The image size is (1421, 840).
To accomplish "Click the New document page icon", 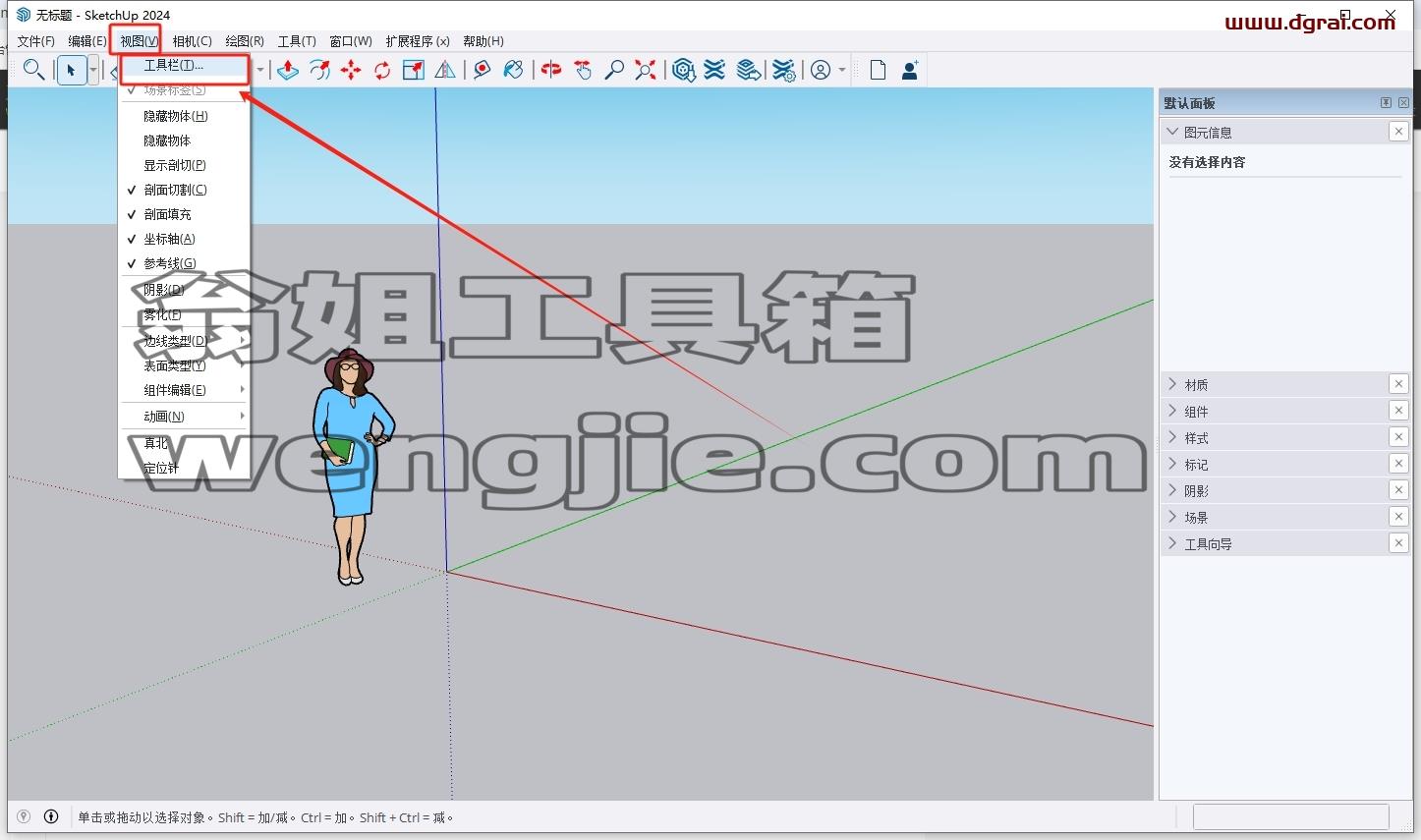I will pos(878,70).
